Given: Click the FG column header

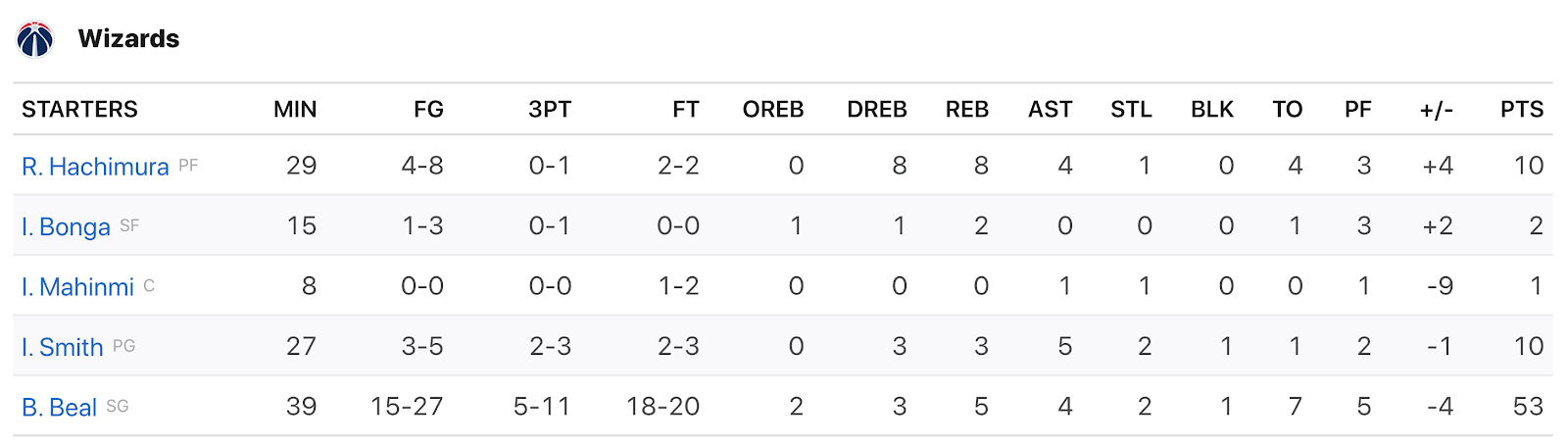Looking at the screenshot, I should [428, 109].
